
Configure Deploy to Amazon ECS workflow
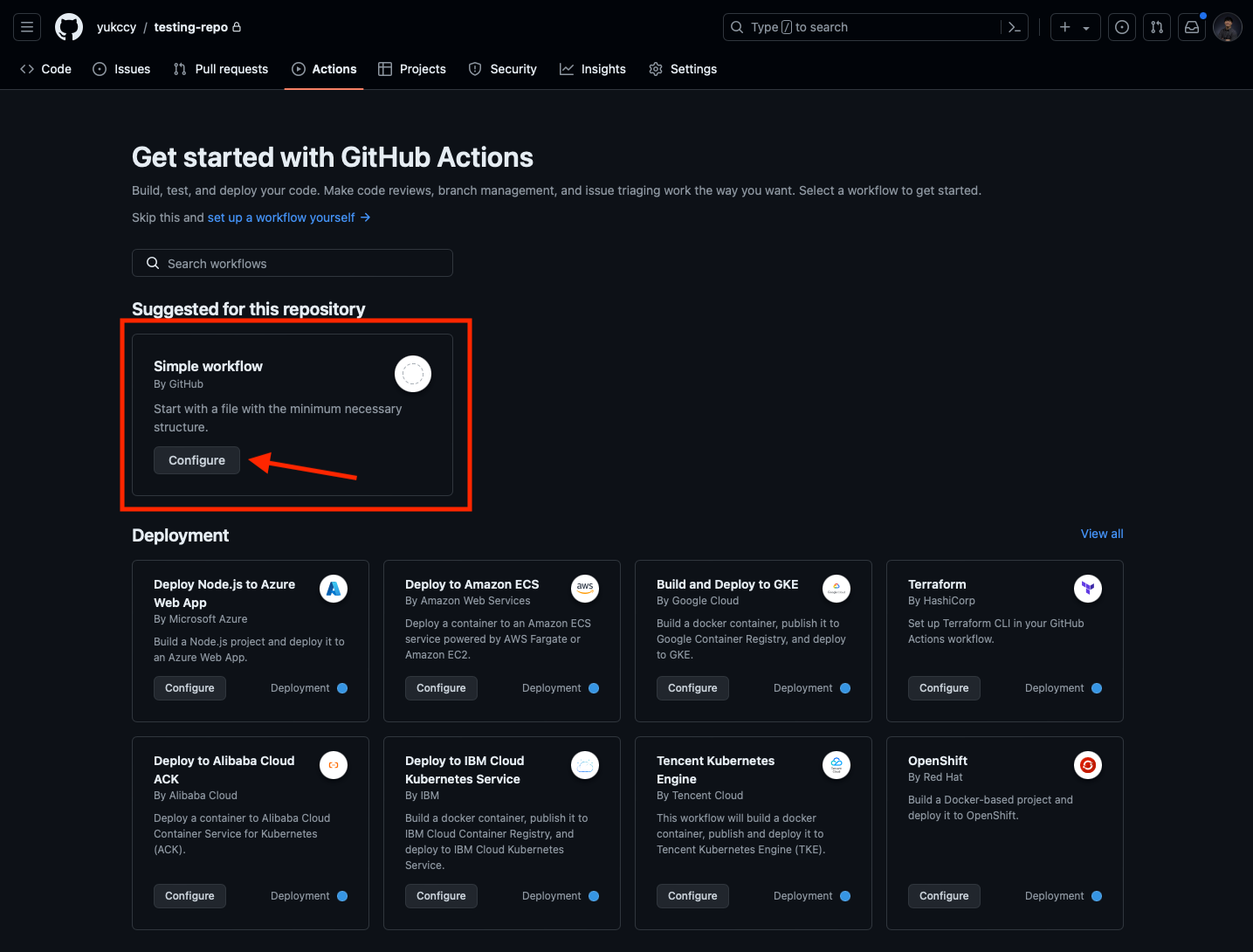pyautogui.click(x=441, y=688)
